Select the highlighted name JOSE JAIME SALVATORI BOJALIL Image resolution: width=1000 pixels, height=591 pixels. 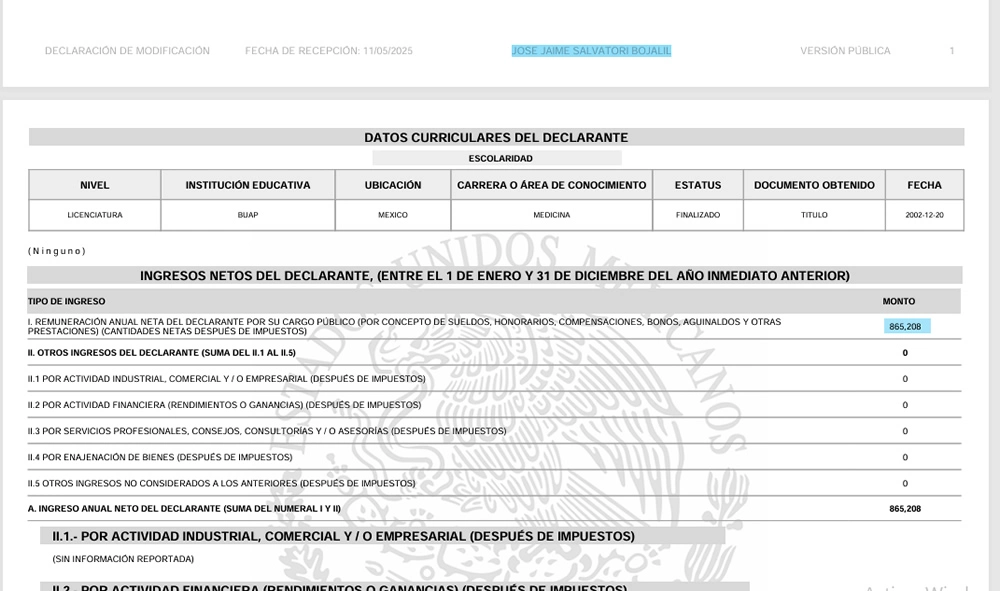591,51
